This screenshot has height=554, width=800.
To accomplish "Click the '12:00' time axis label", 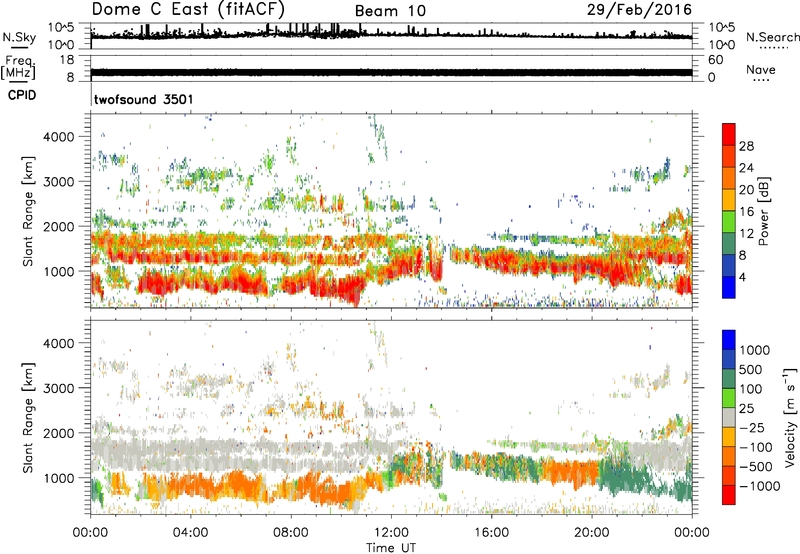I will (391, 533).
